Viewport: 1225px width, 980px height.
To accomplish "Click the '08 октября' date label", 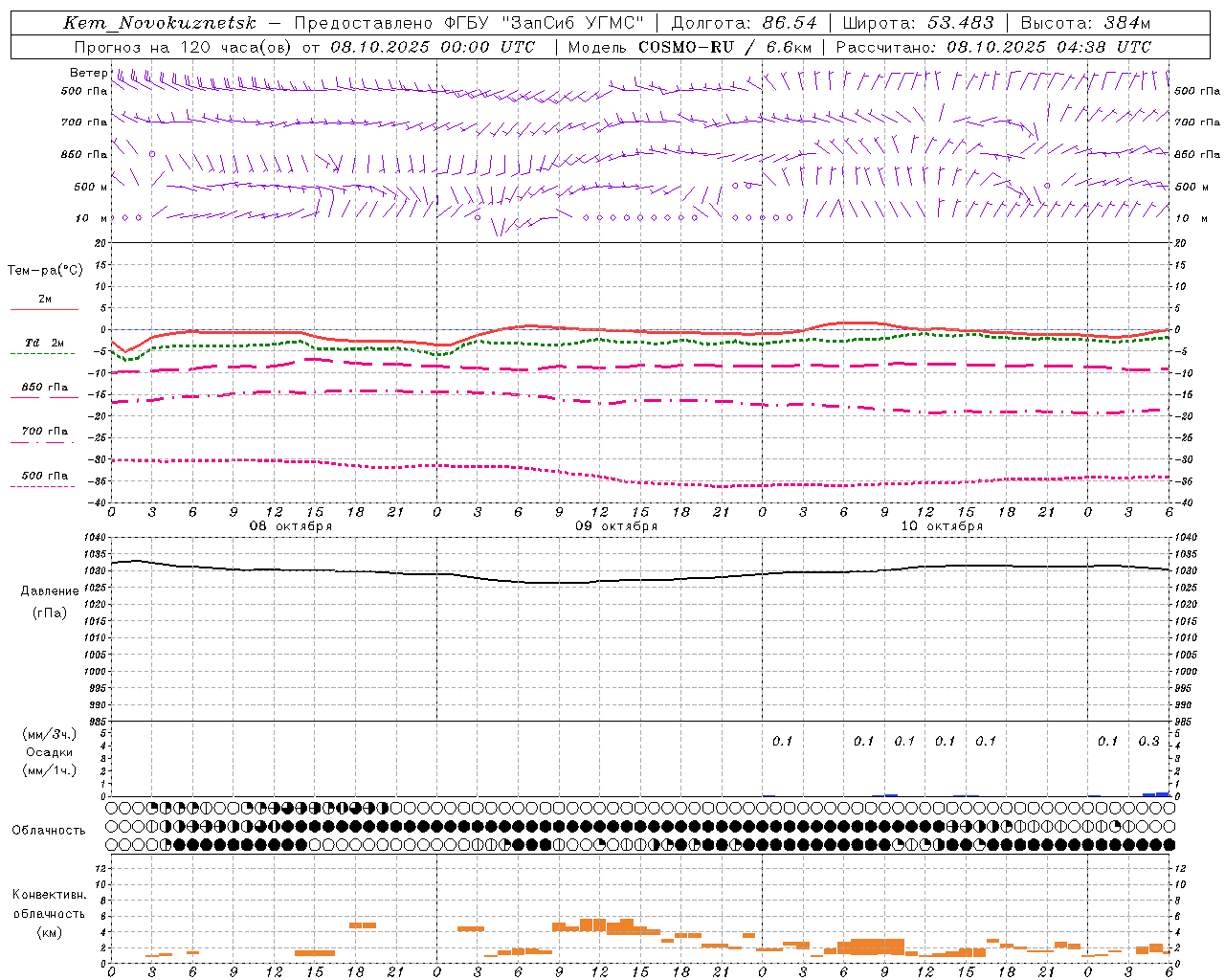I will (x=291, y=526).
